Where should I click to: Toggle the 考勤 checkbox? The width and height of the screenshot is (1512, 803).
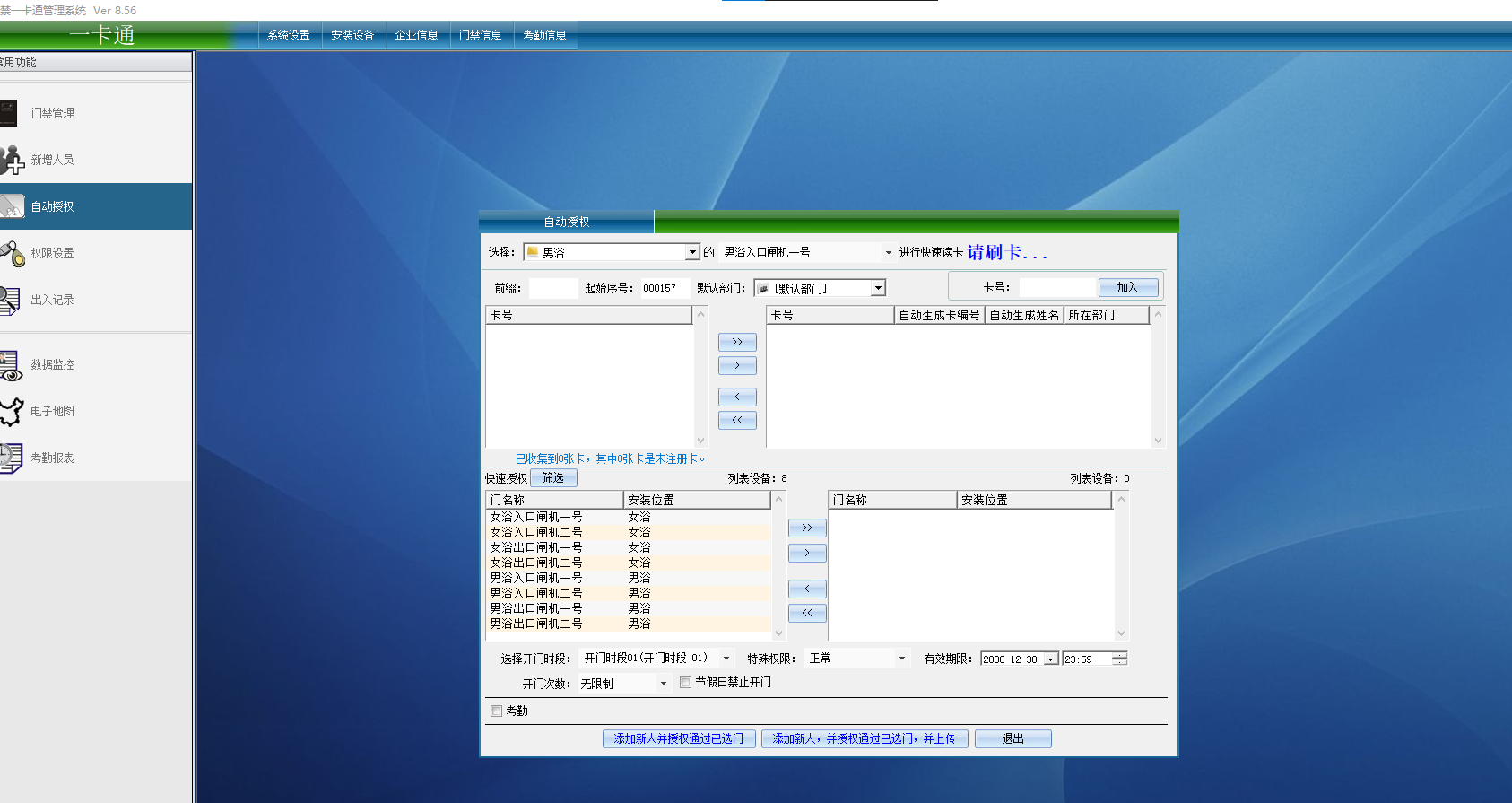click(497, 711)
